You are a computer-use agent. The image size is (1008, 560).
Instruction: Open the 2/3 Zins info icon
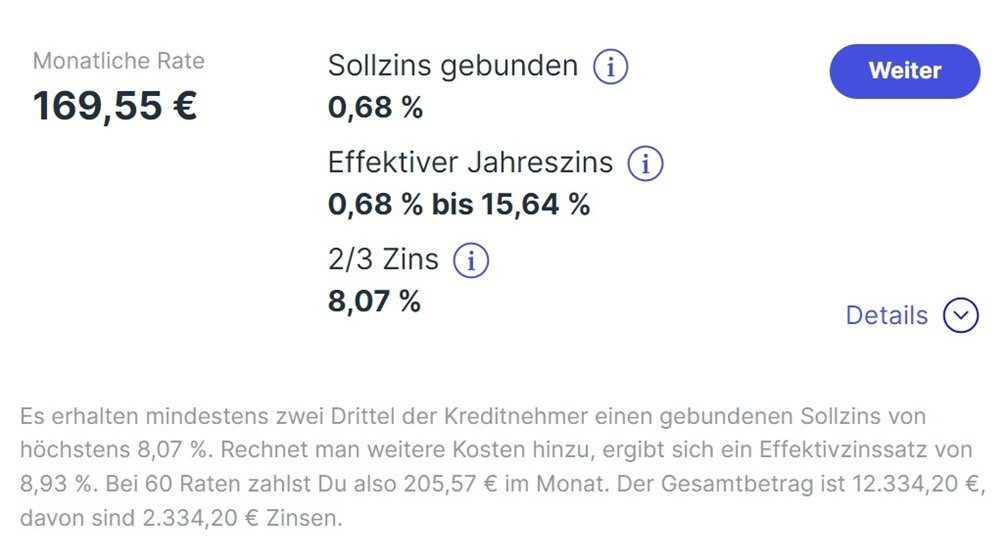(471, 260)
